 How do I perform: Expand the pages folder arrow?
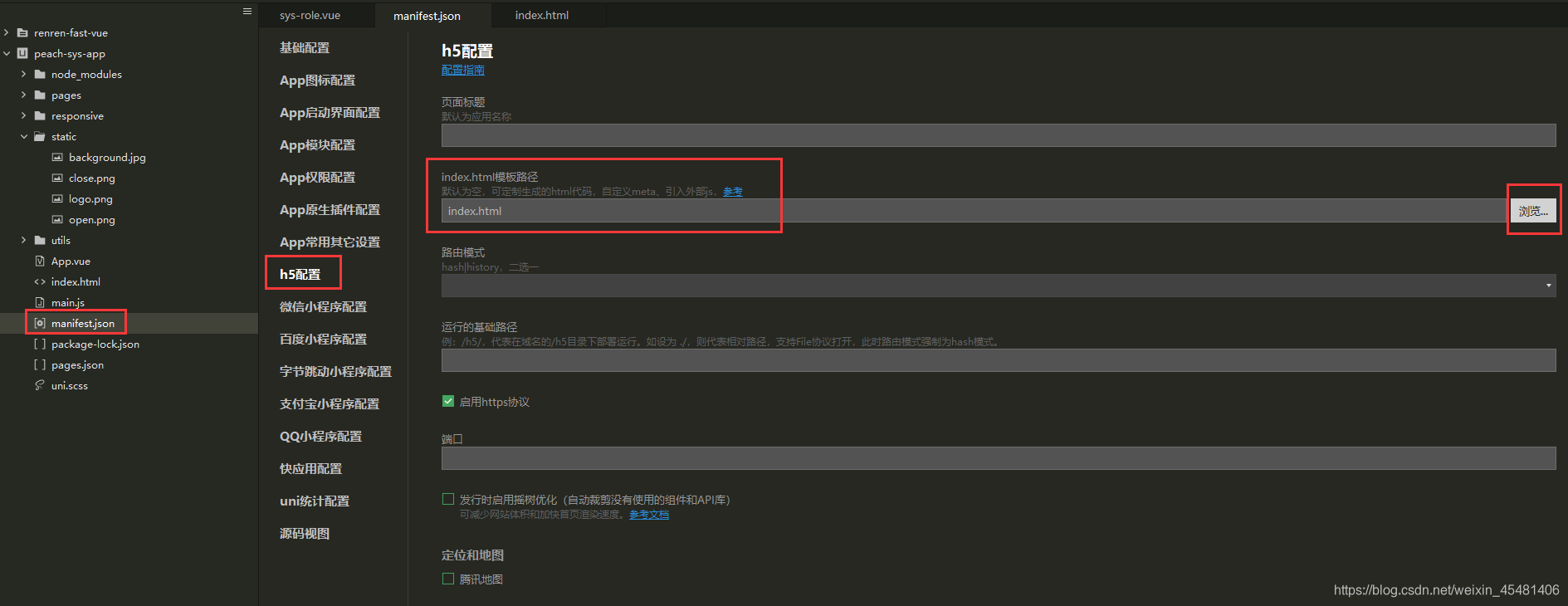[x=24, y=95]
